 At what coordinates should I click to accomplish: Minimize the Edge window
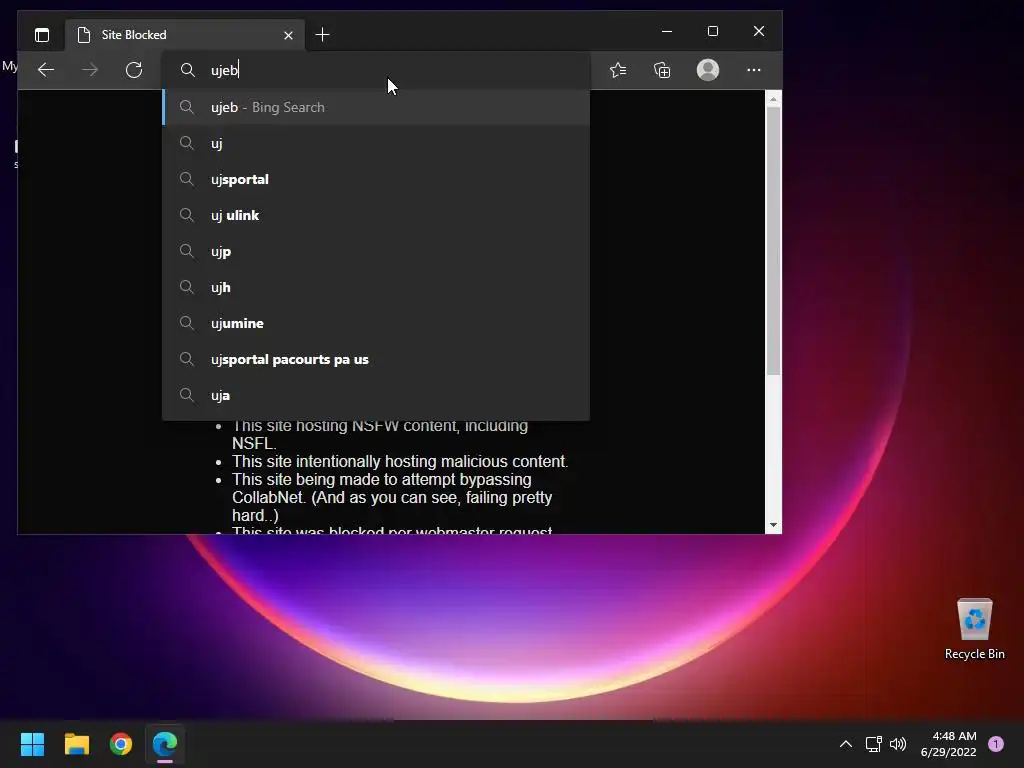[667, 31]
